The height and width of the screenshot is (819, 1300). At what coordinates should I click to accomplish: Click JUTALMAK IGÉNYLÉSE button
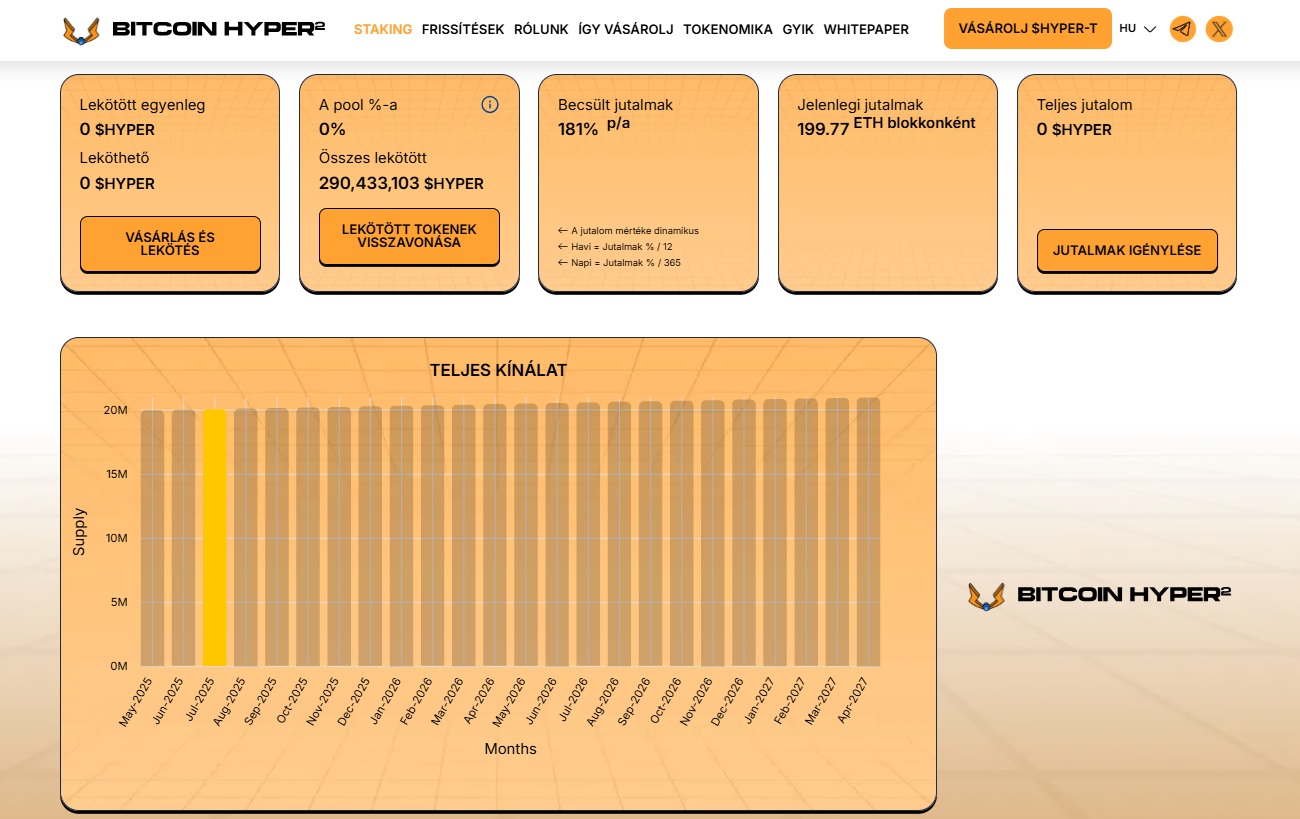click(x=1127, y=250)
